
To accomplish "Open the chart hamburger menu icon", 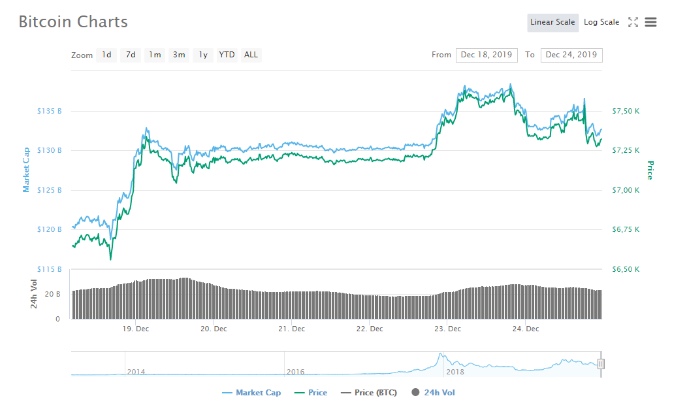I will pos(650,22).
